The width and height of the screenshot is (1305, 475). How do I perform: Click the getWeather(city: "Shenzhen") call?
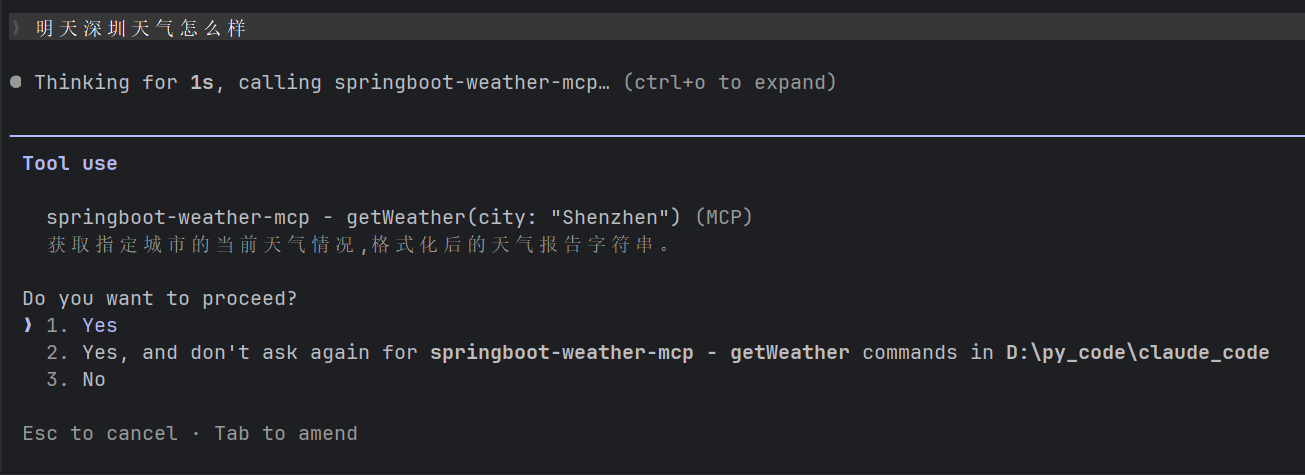[x=514, y=217]
